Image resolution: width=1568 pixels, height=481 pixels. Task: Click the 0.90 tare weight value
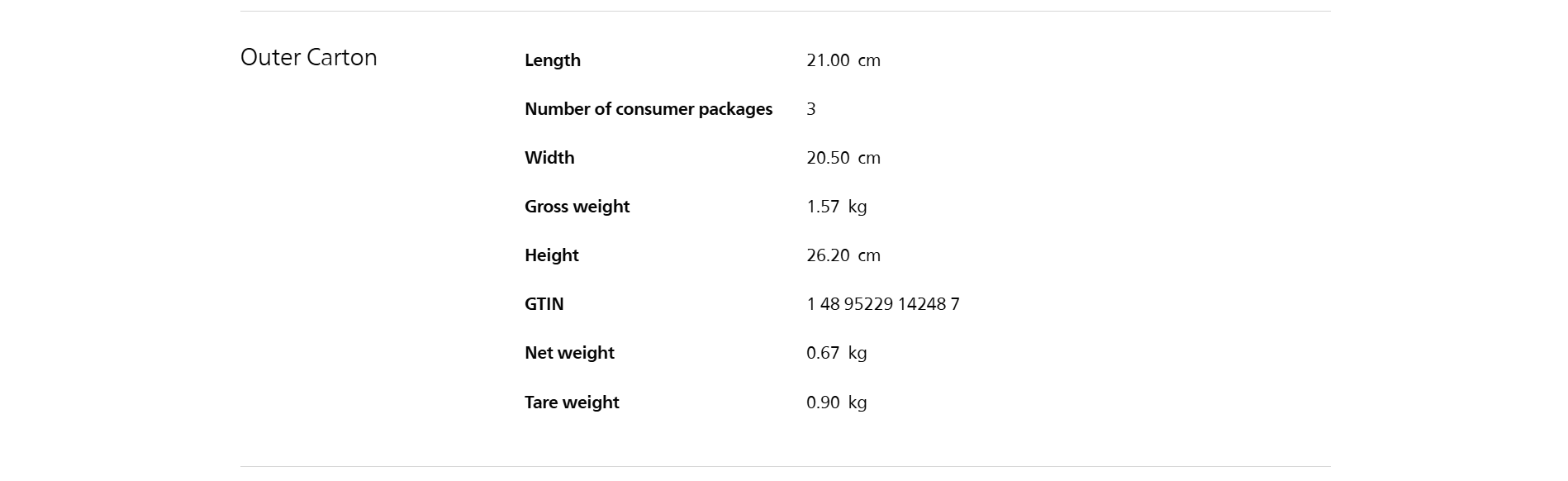822,402
